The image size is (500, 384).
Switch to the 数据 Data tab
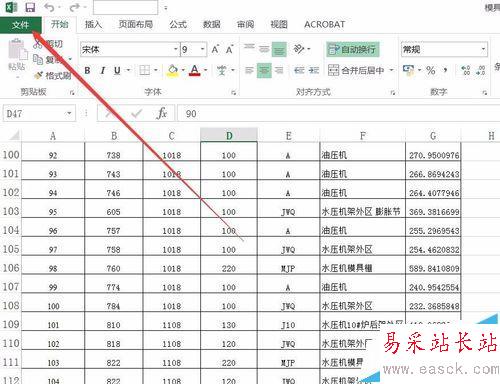(x=212, y=24)
